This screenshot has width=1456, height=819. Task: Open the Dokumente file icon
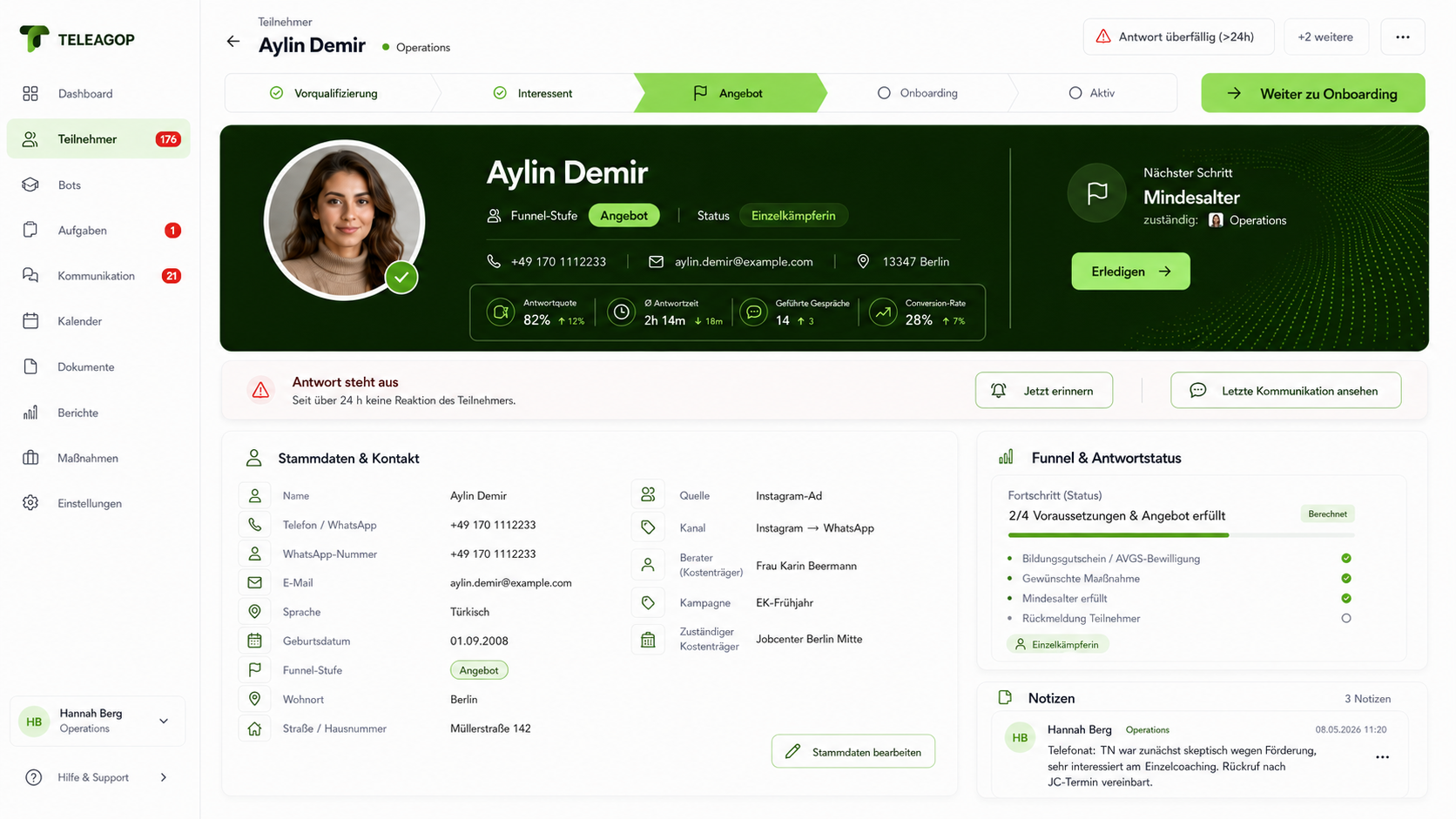30,366
